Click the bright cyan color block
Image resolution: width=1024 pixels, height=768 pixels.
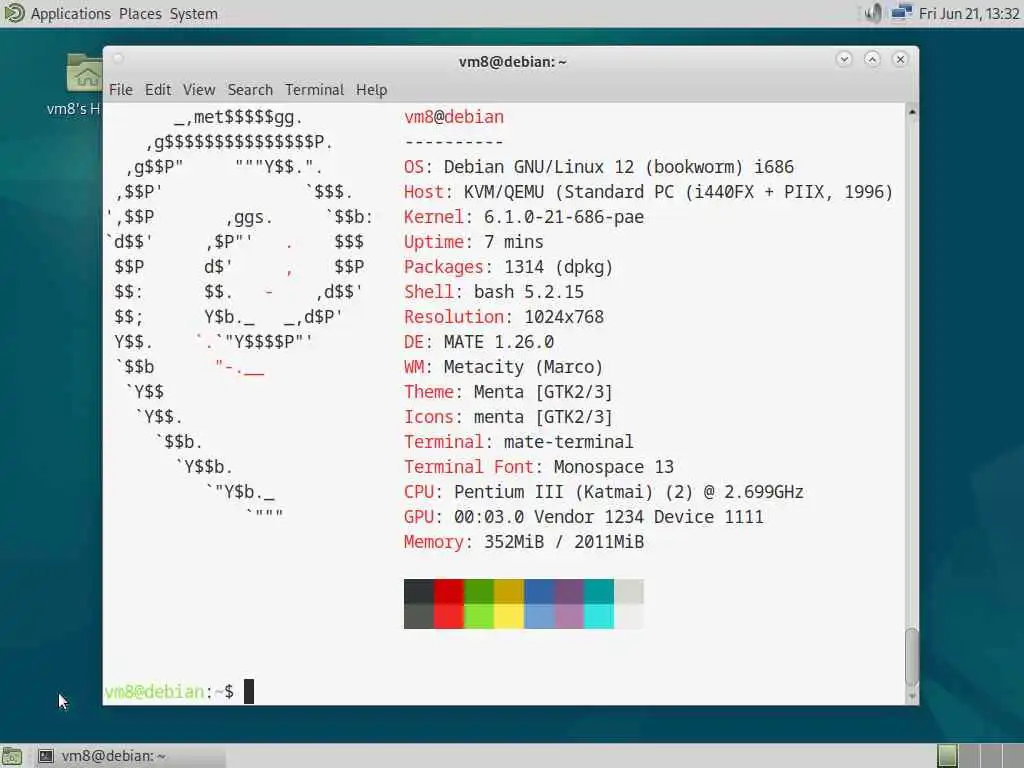(599, 616)
